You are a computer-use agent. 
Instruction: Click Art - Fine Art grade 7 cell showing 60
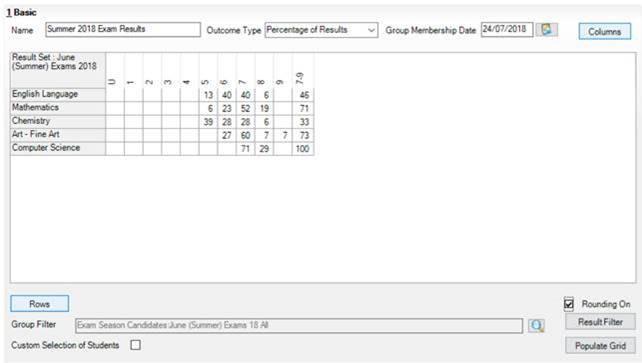[x=246, y=135]
